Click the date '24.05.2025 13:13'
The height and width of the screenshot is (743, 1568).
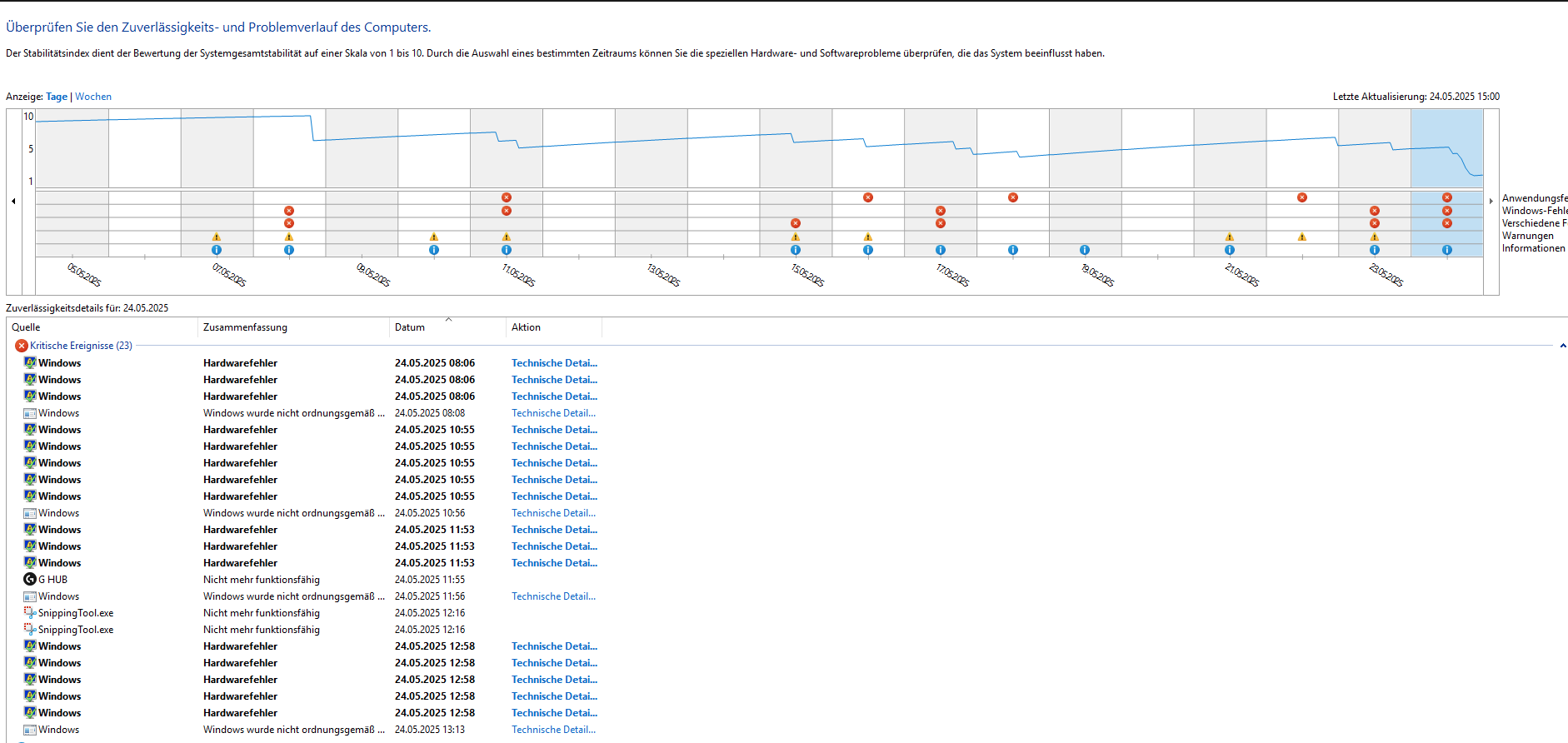pyautogui.click(x=430, y=730)
